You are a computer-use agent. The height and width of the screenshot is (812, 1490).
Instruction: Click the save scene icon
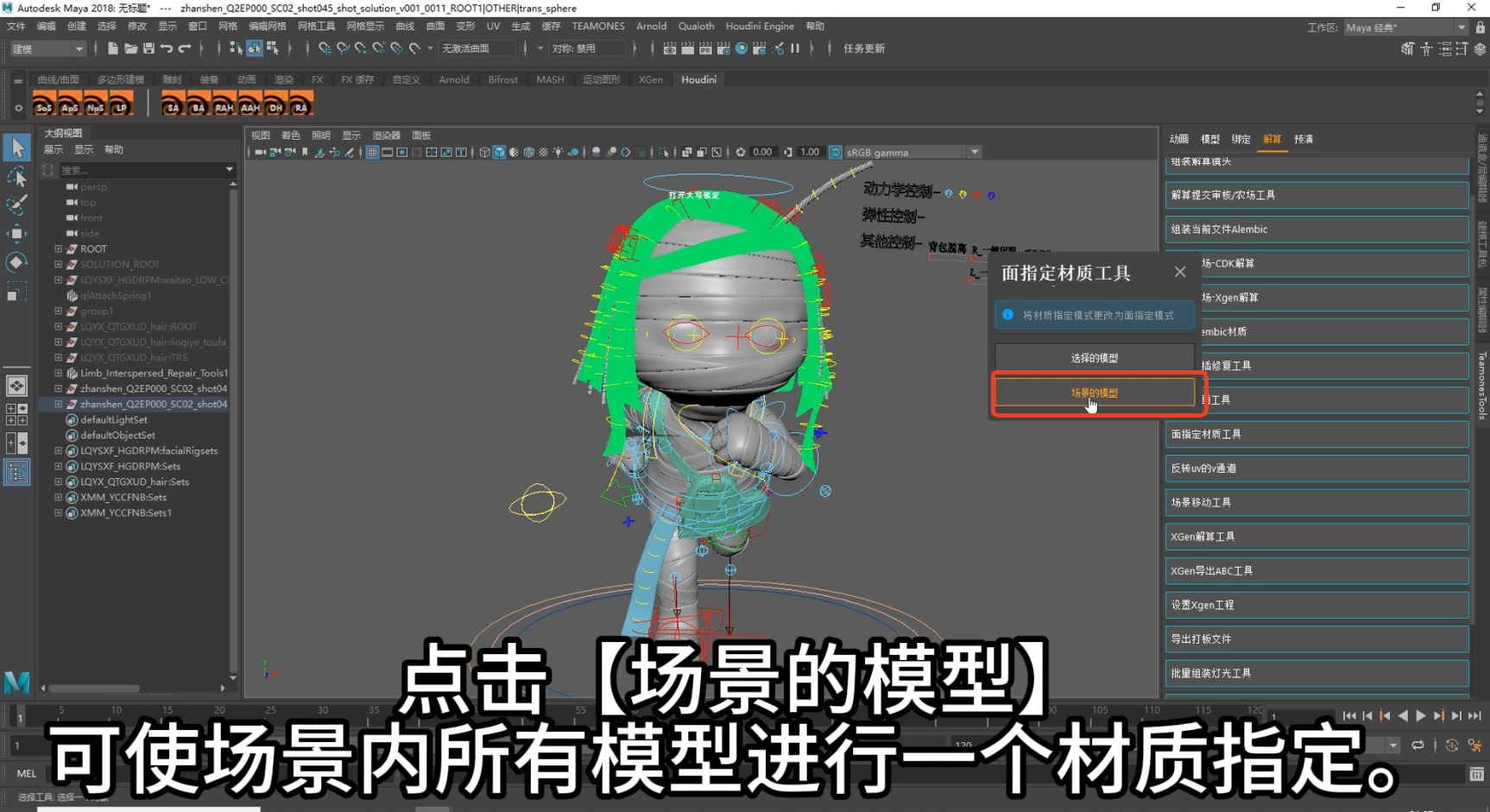(148, 49)
